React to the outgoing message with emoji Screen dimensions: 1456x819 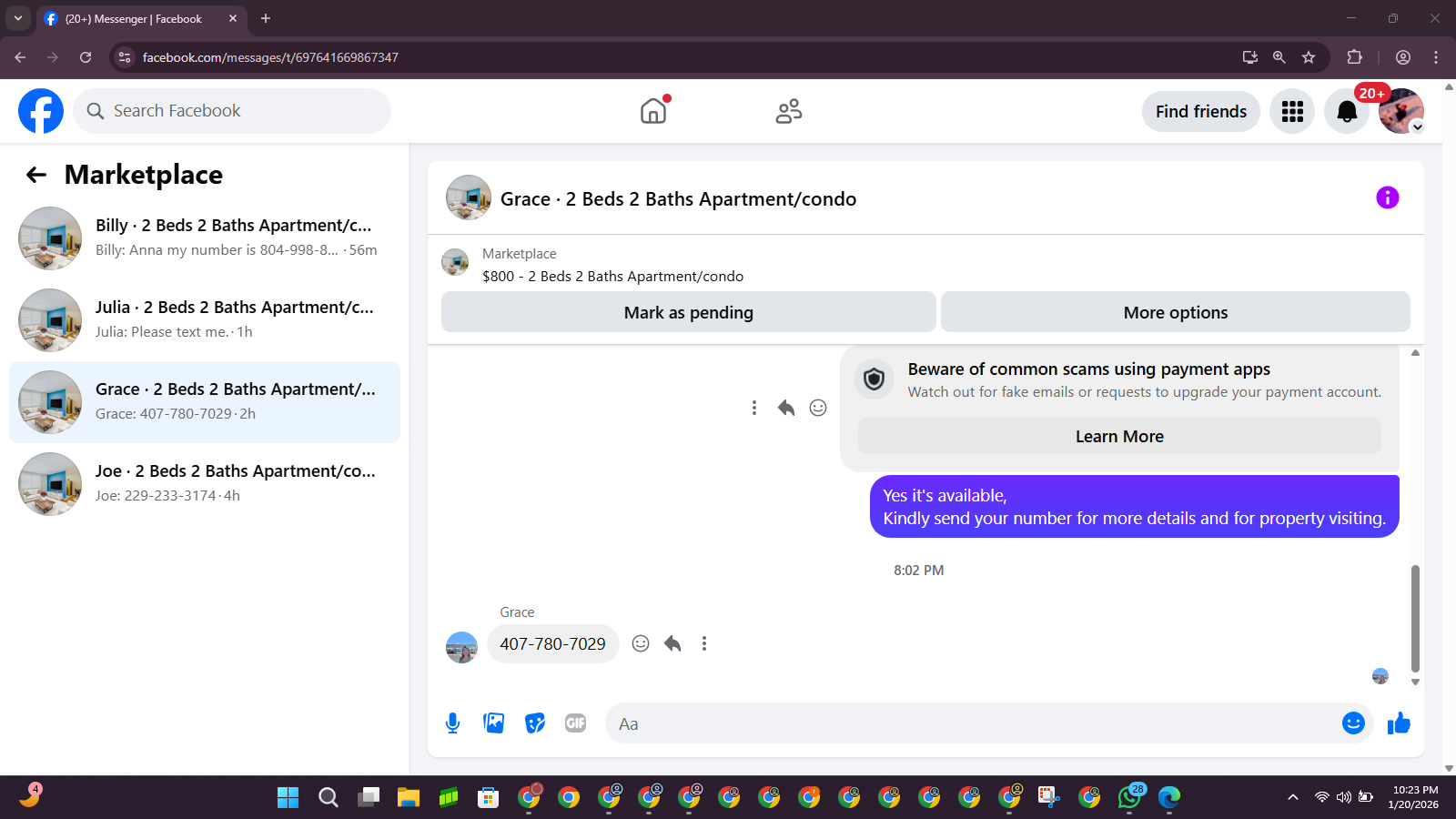tap(818, 408)
